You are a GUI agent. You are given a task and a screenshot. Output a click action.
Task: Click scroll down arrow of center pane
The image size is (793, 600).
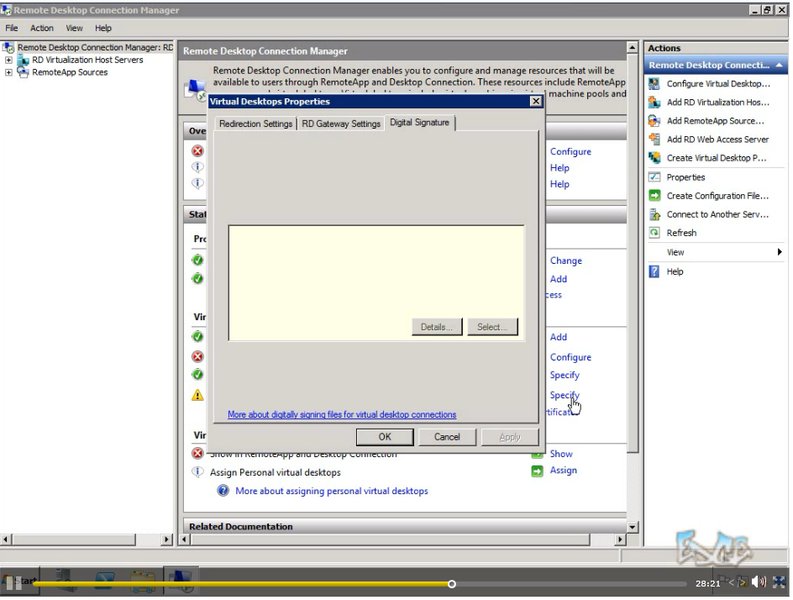coord(633,528)
